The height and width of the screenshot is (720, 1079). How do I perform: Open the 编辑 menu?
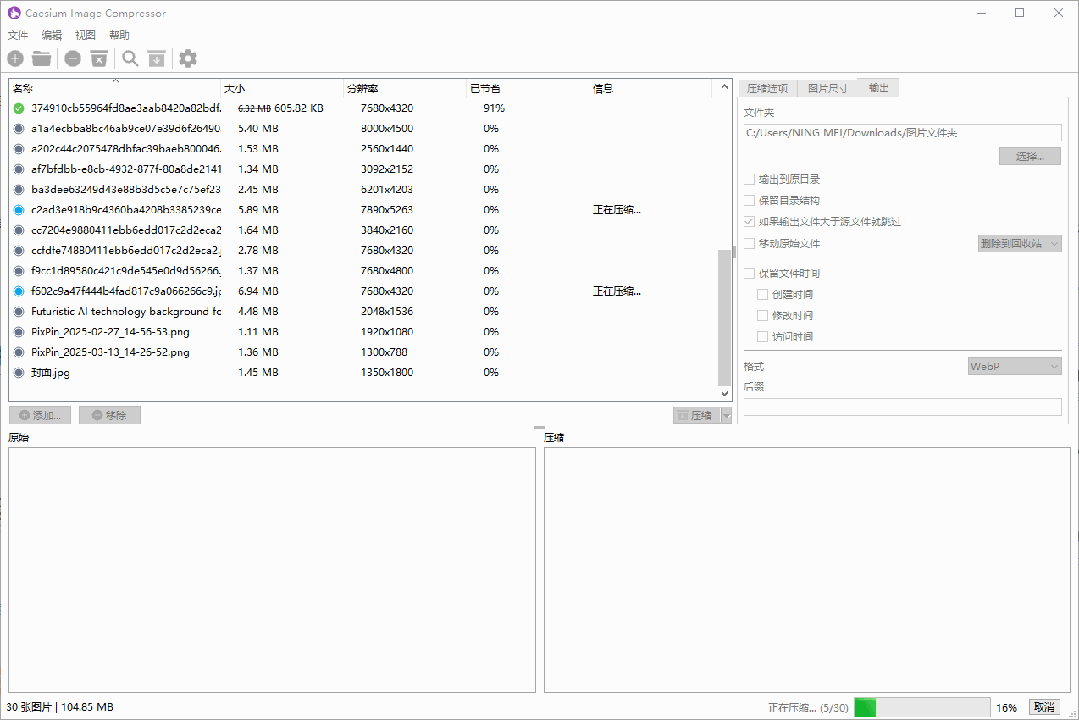[x=52, y=35]
